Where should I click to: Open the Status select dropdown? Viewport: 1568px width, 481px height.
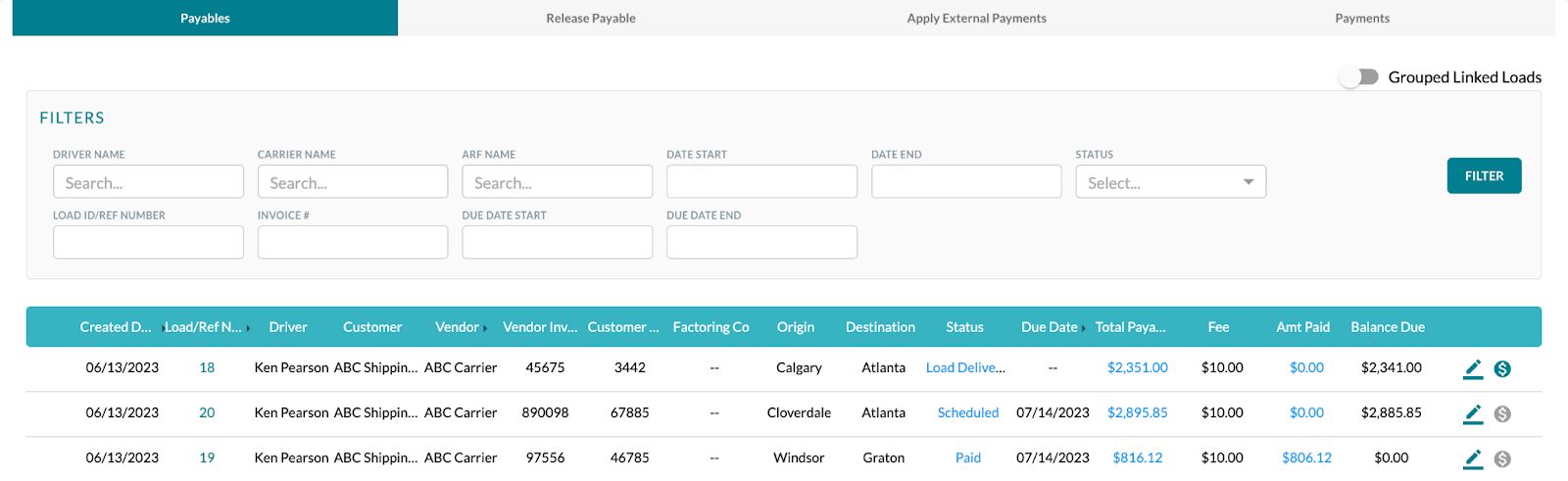point(1171,182)
